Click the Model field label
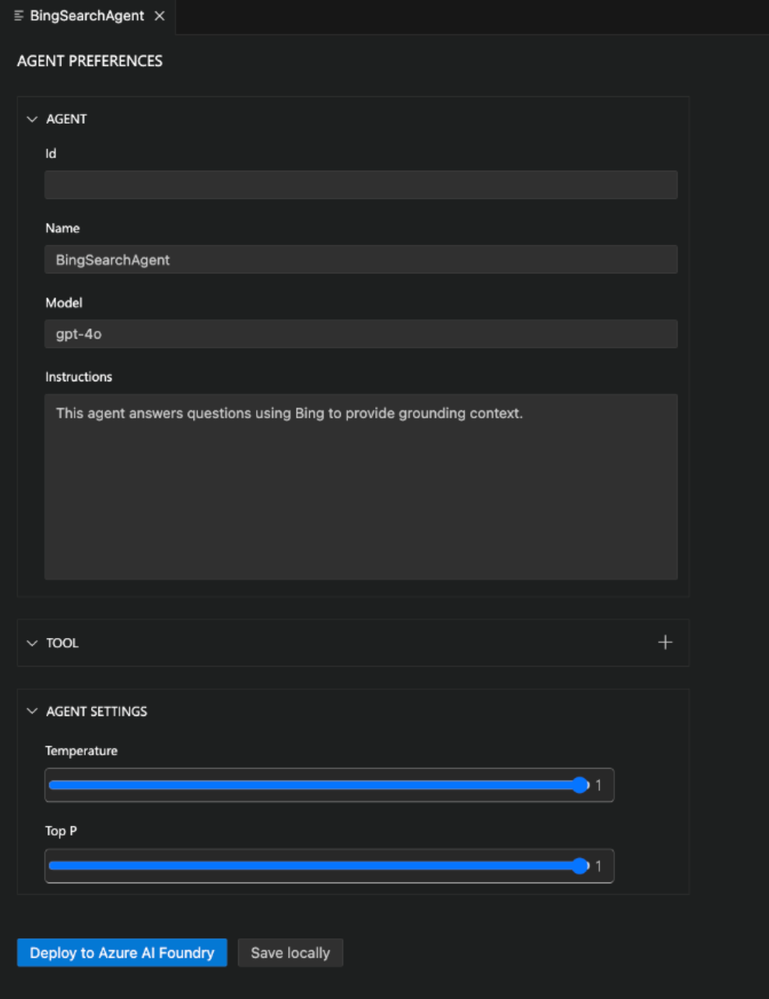Screen dimensions: 769x999 point(64,303)
